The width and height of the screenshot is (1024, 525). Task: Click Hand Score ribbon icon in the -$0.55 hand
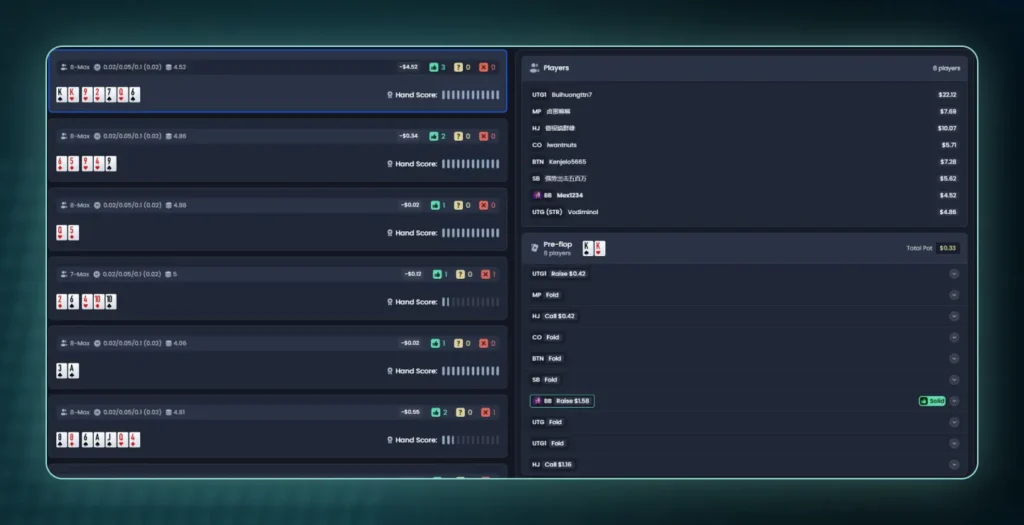coord(390,440)
